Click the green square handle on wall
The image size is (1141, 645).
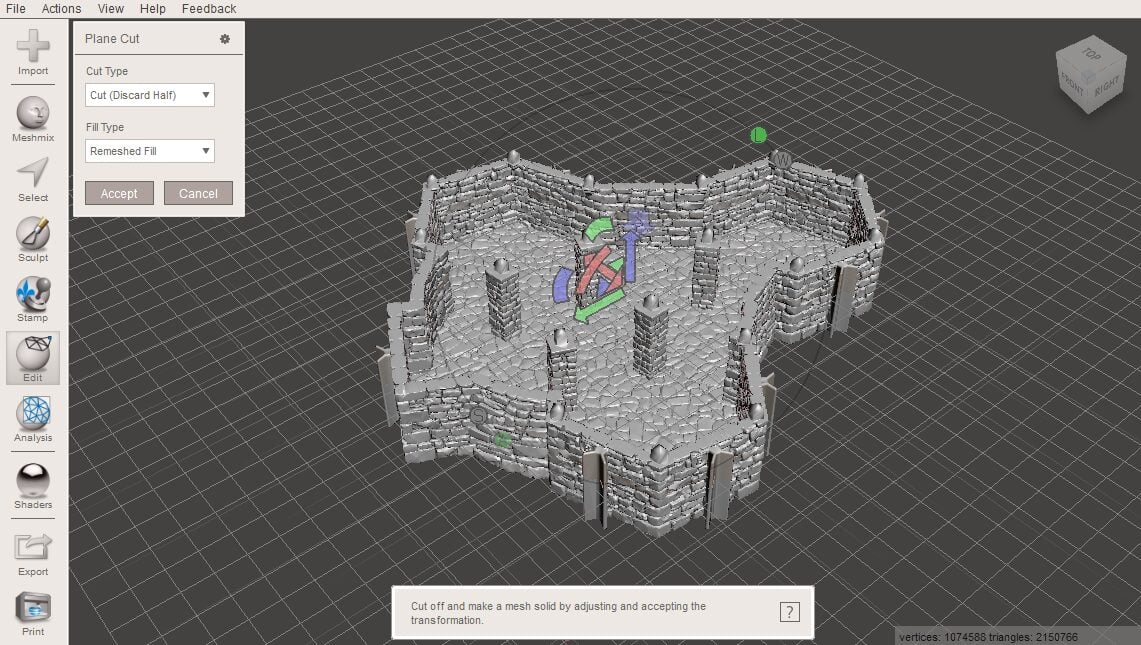click(502, 439)
